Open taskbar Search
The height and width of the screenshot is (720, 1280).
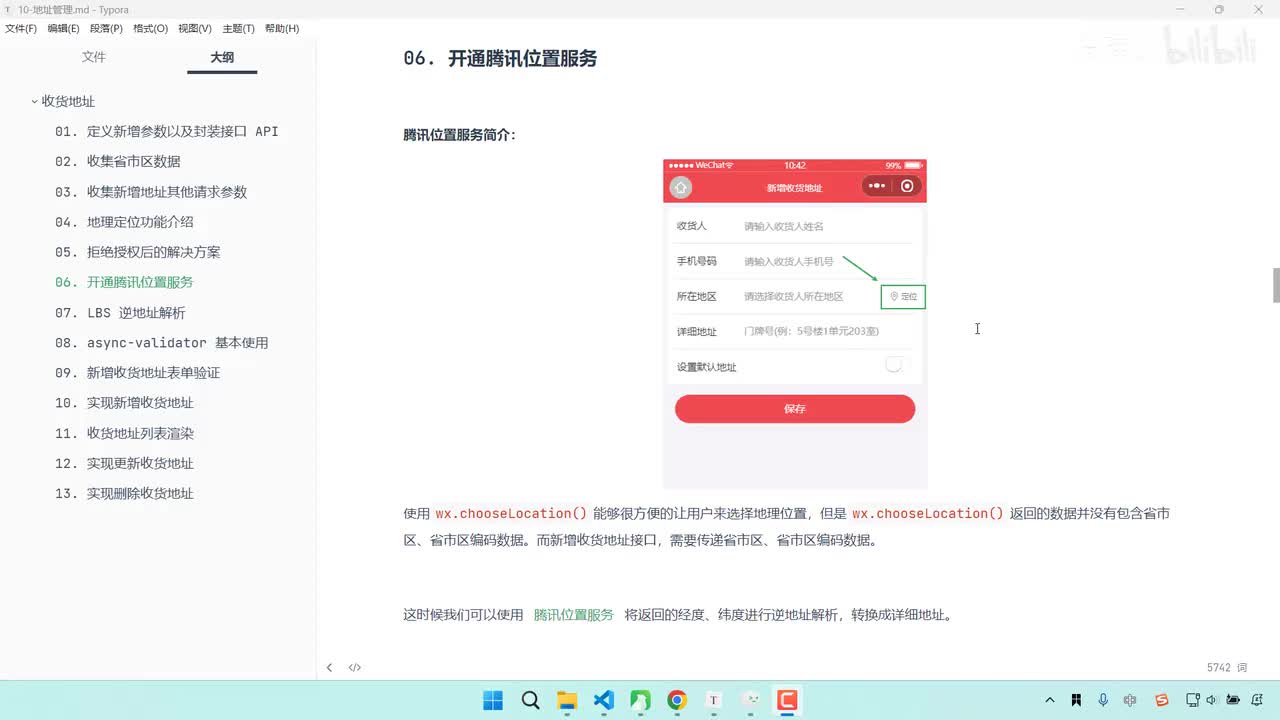(x=530, y=700)
